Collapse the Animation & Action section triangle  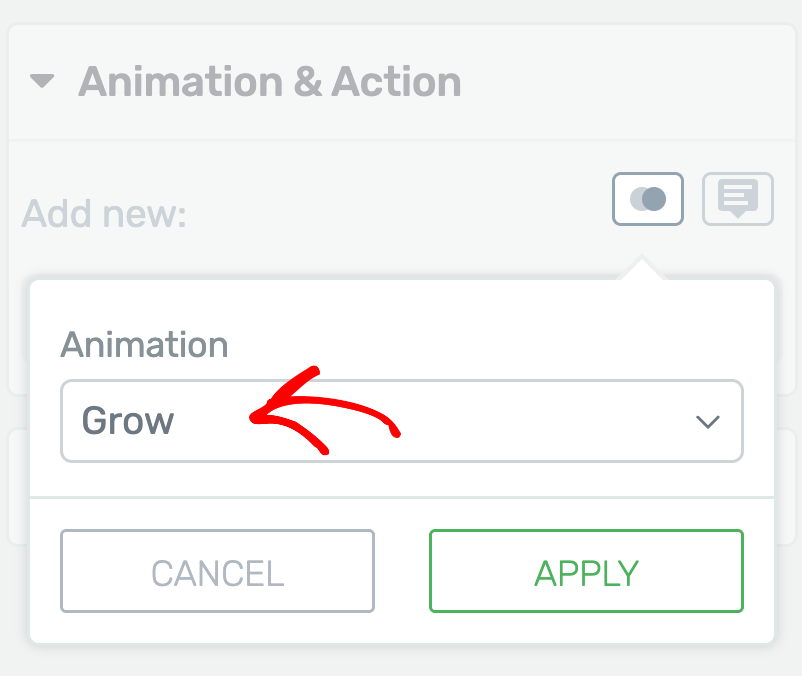click(42, 81)
